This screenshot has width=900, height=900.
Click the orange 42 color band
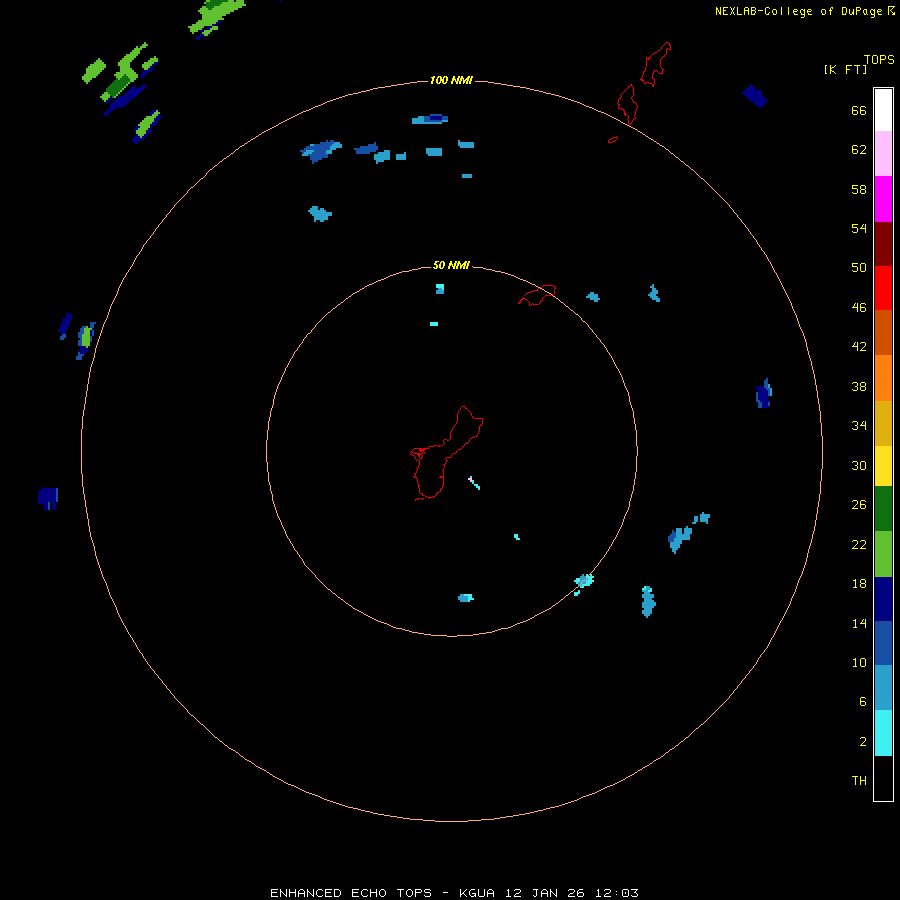883,378
